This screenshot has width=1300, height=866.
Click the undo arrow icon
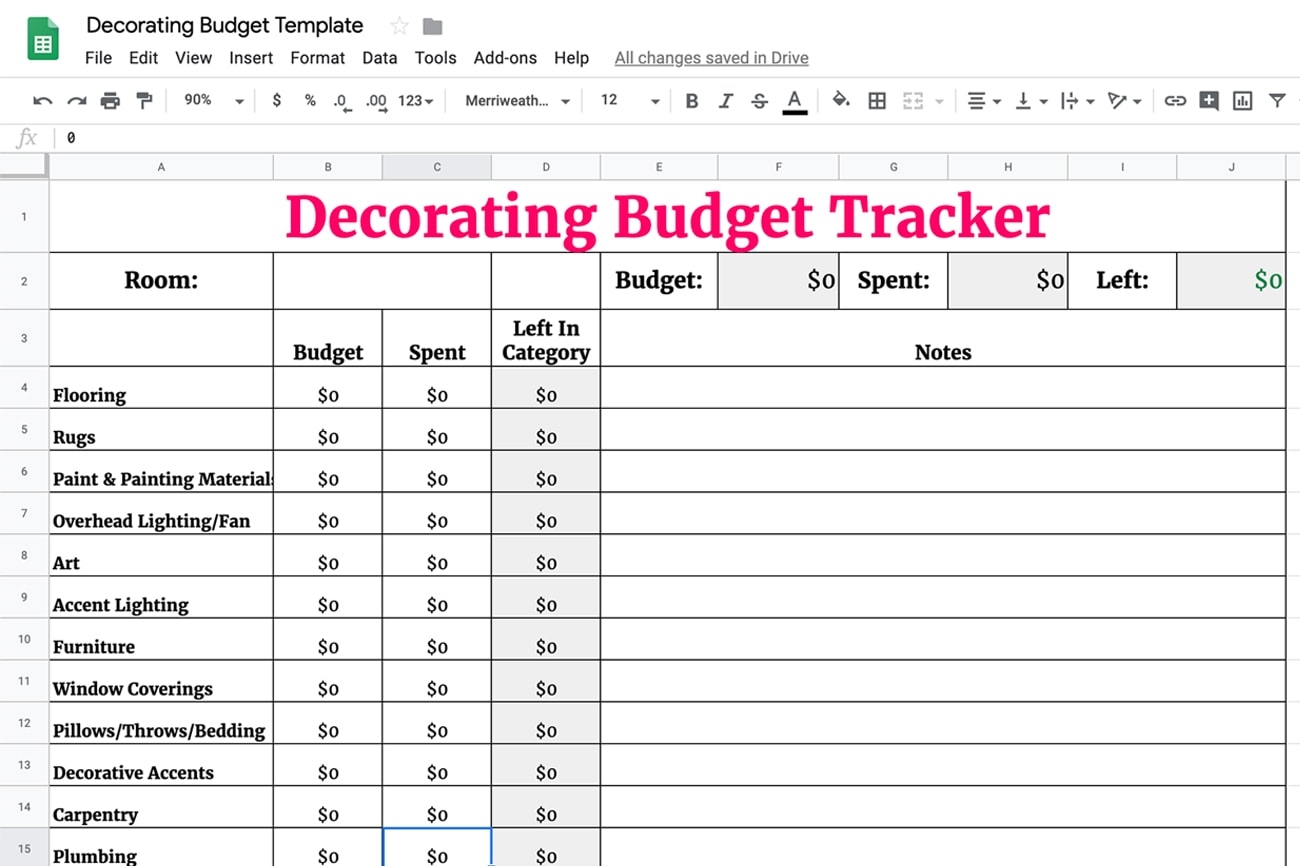(x=42, y=101)
